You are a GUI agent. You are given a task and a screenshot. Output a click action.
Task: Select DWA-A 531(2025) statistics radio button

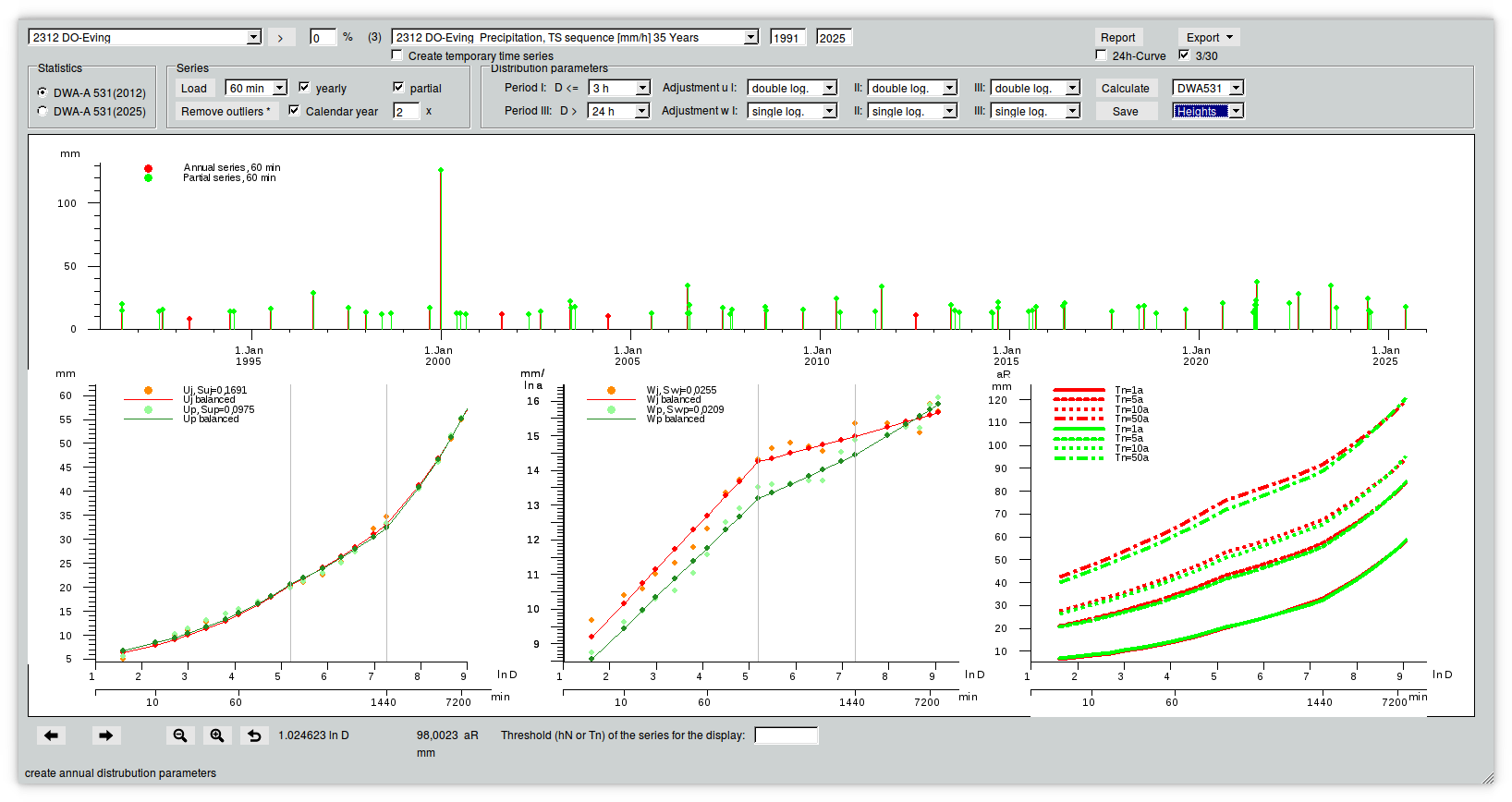click(43, 111)
